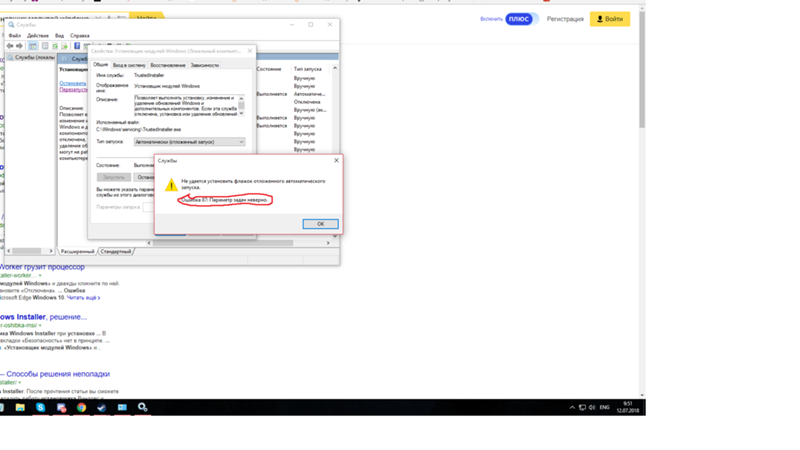Screen dimensions: 800x450
Task: Toggle the console tree toolbar icon
Action: coord(33,46)
